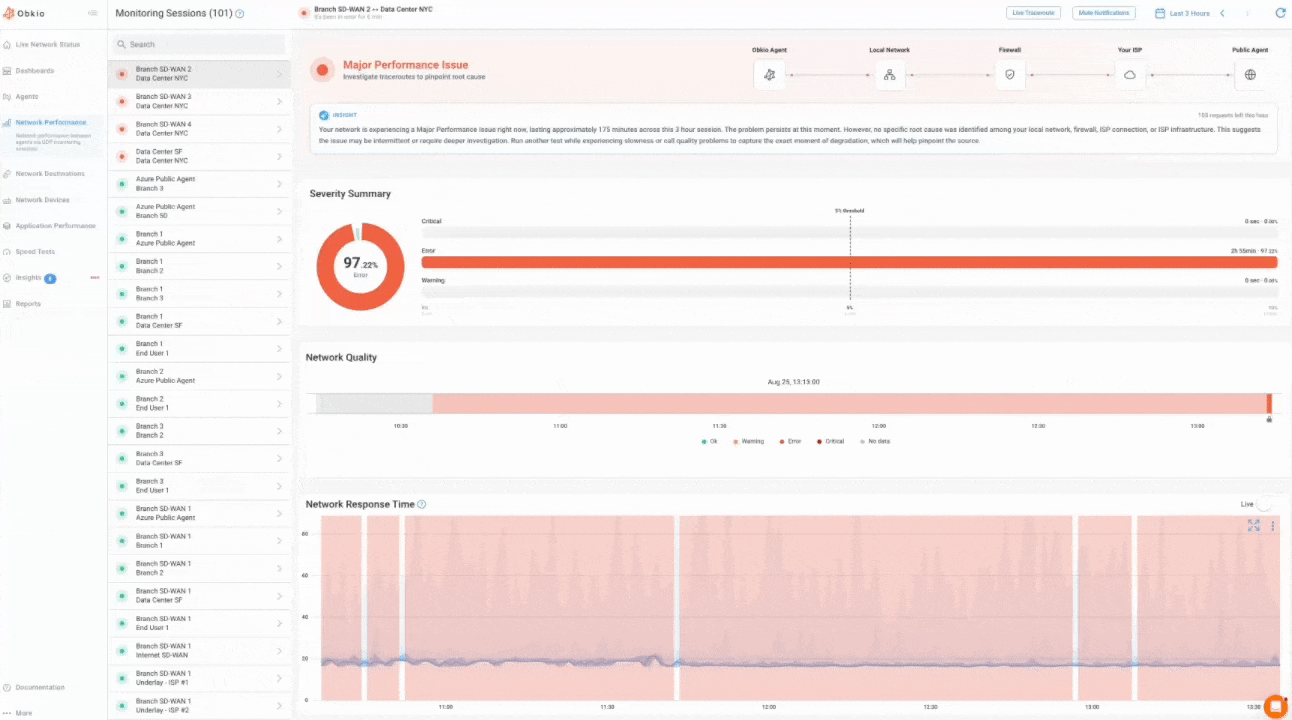Click status dot of Branch SD-WAN 3 session
Screen dimensions: 1292x720
coord(122,101)
